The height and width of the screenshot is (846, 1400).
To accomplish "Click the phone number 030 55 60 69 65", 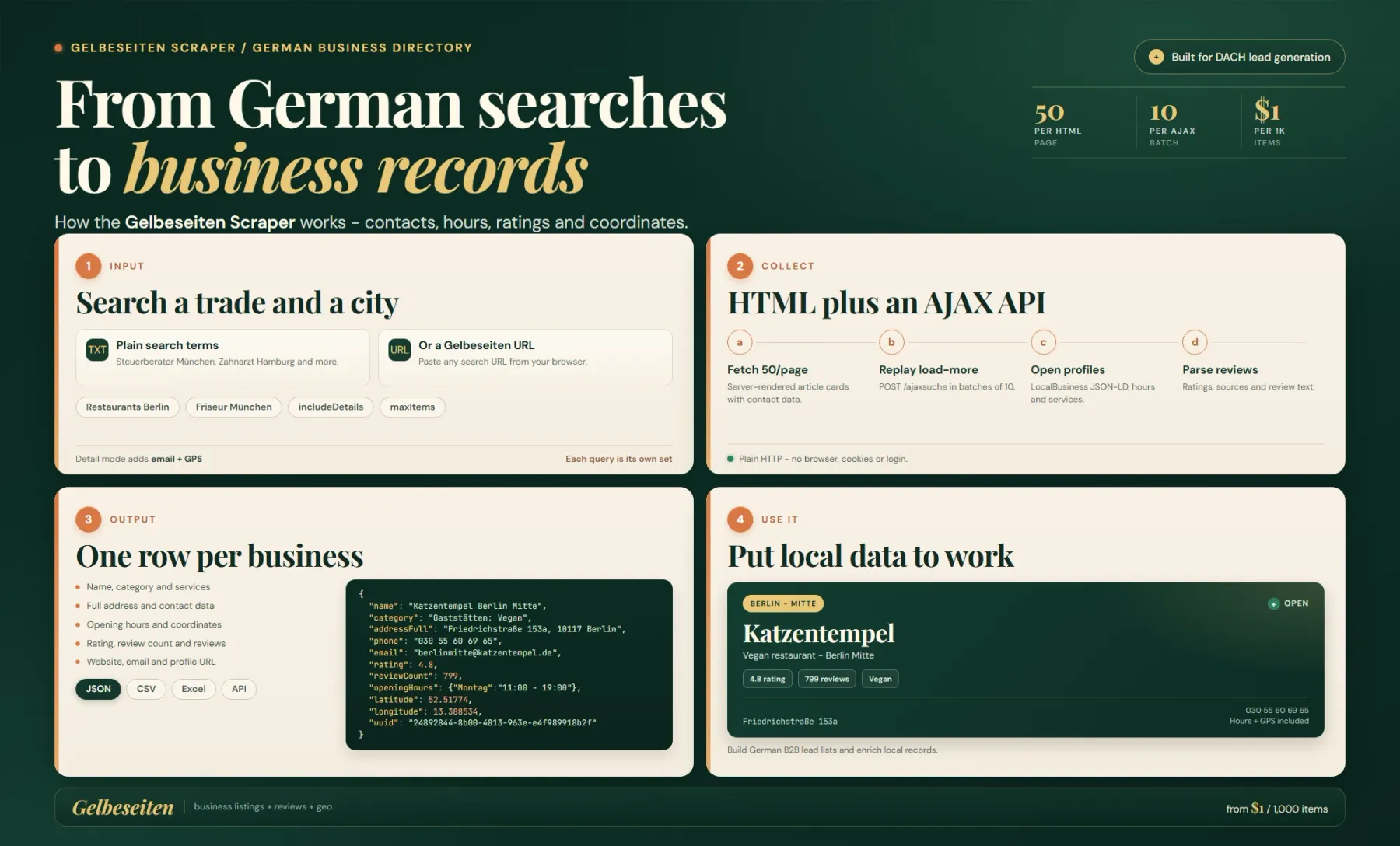I will click(1277, 710).
